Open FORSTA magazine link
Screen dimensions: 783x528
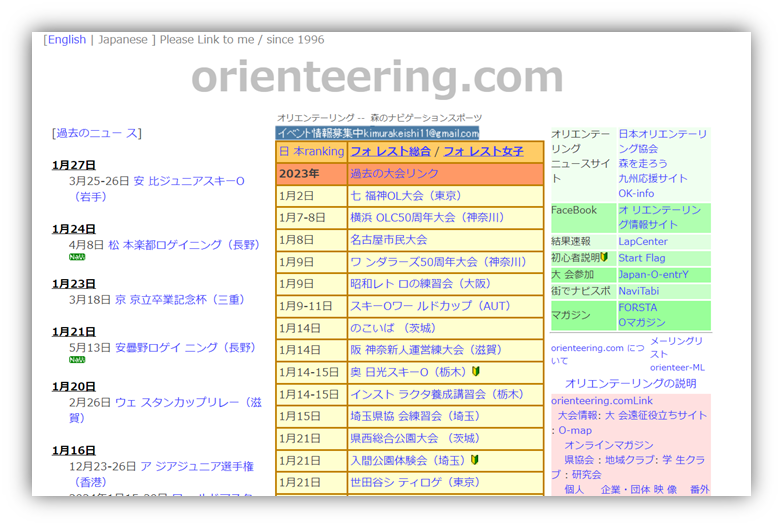coord(638,308)
